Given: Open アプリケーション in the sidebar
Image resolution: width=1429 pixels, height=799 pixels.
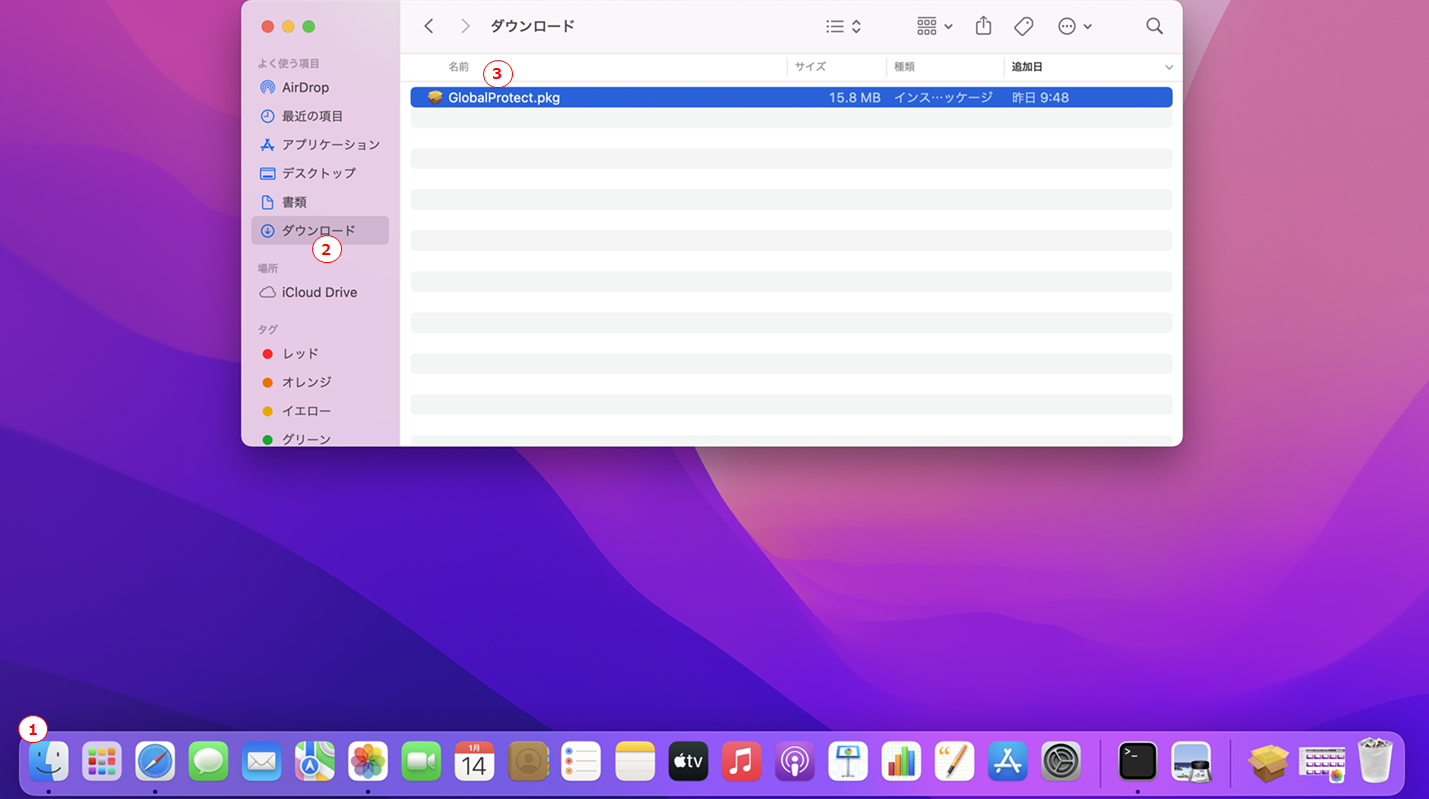Looking at the screenshot, I should (x=330, y=144).
